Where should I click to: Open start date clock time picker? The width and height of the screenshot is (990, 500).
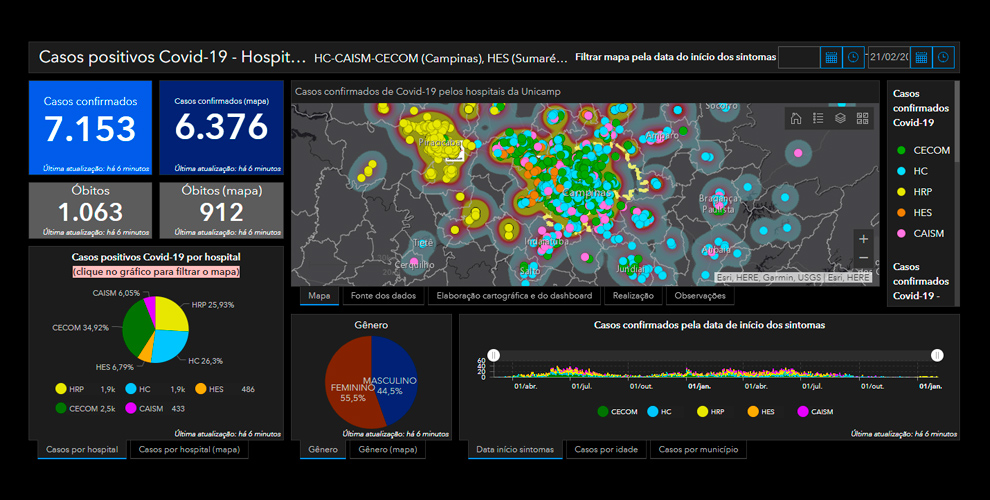(853, 58)
